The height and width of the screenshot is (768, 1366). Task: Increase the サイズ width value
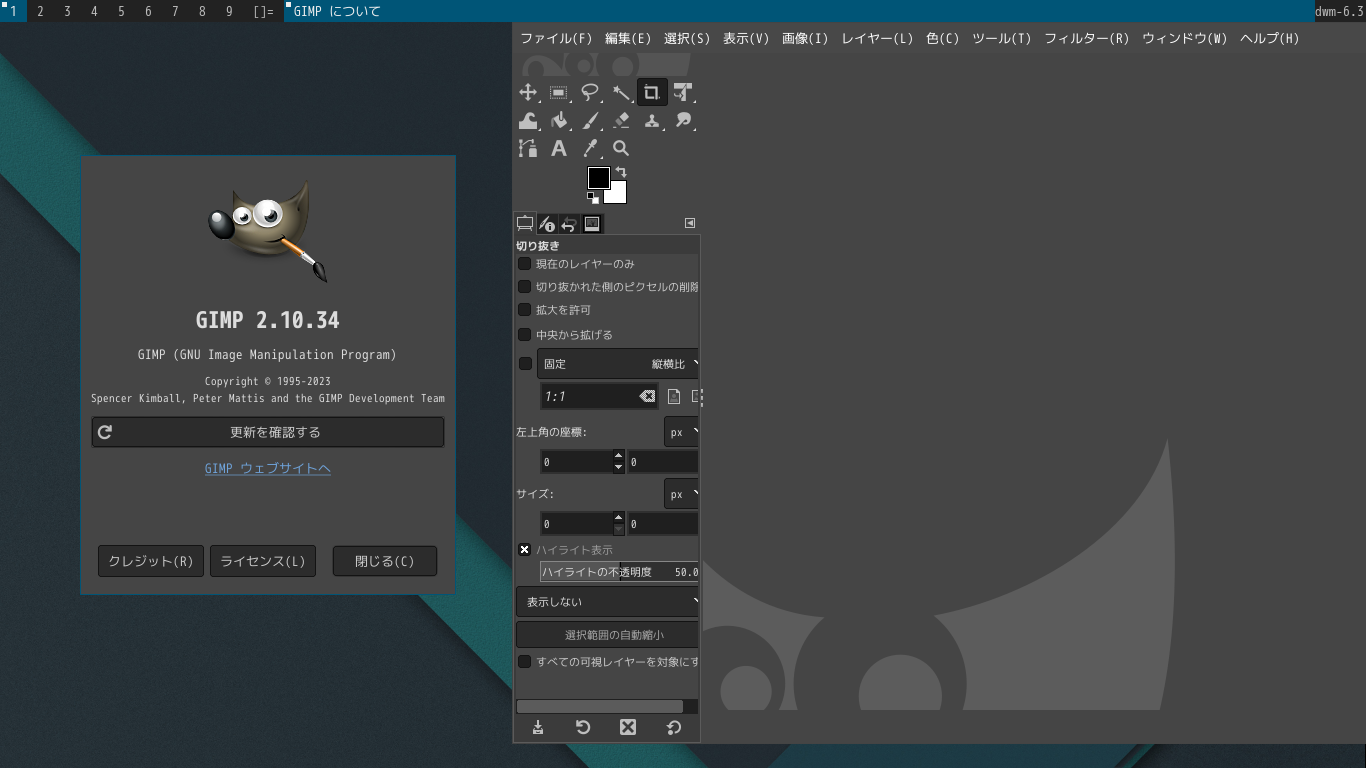[618, 517]
